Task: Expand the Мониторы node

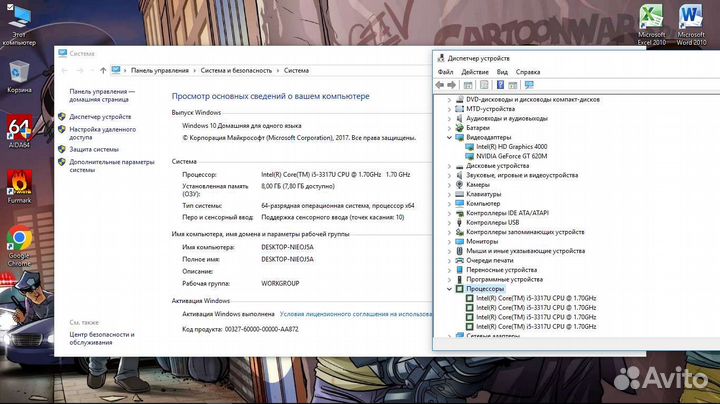Action: 450,241
